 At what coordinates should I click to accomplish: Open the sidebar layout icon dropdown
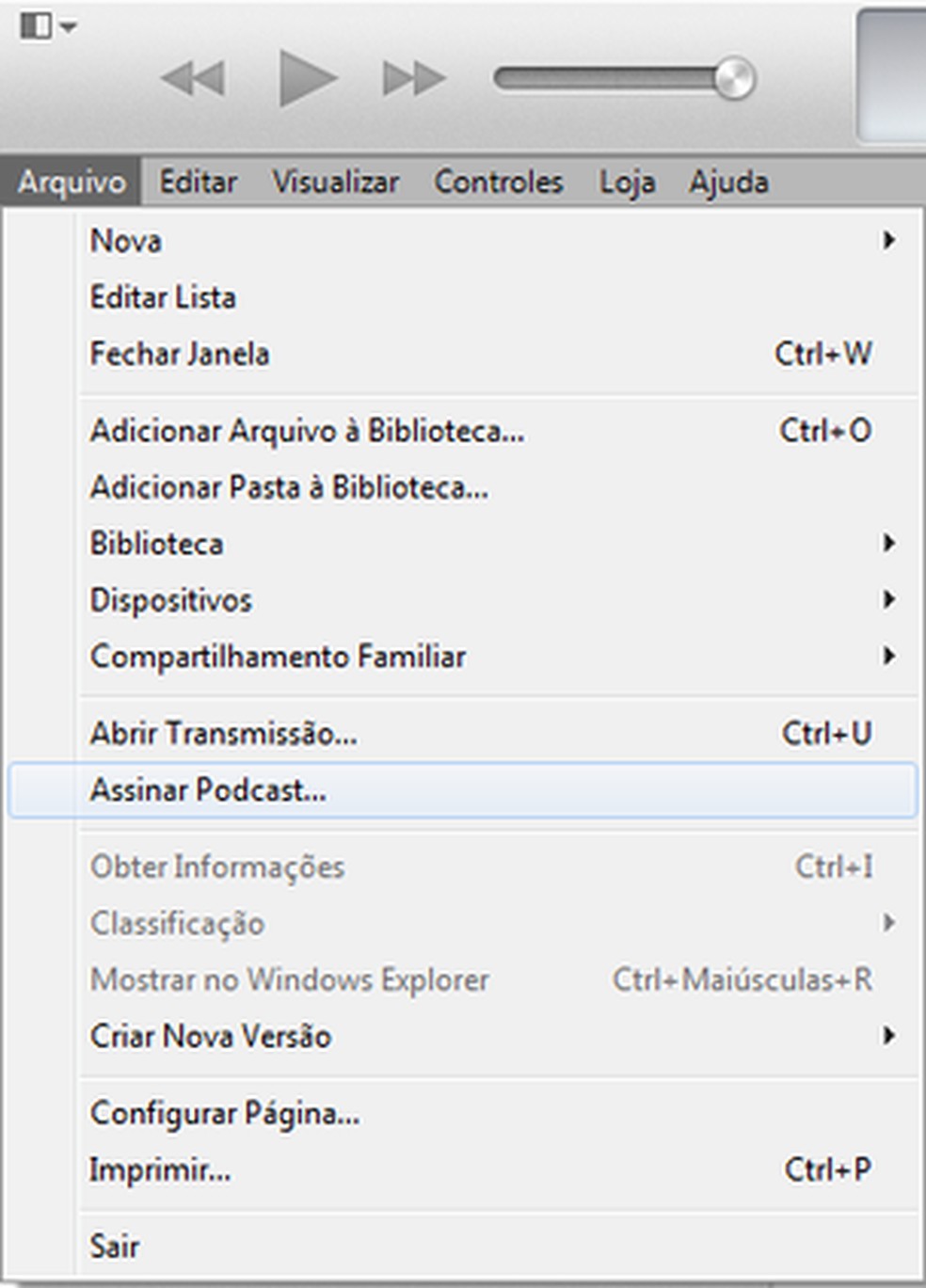tap(47, 26)
